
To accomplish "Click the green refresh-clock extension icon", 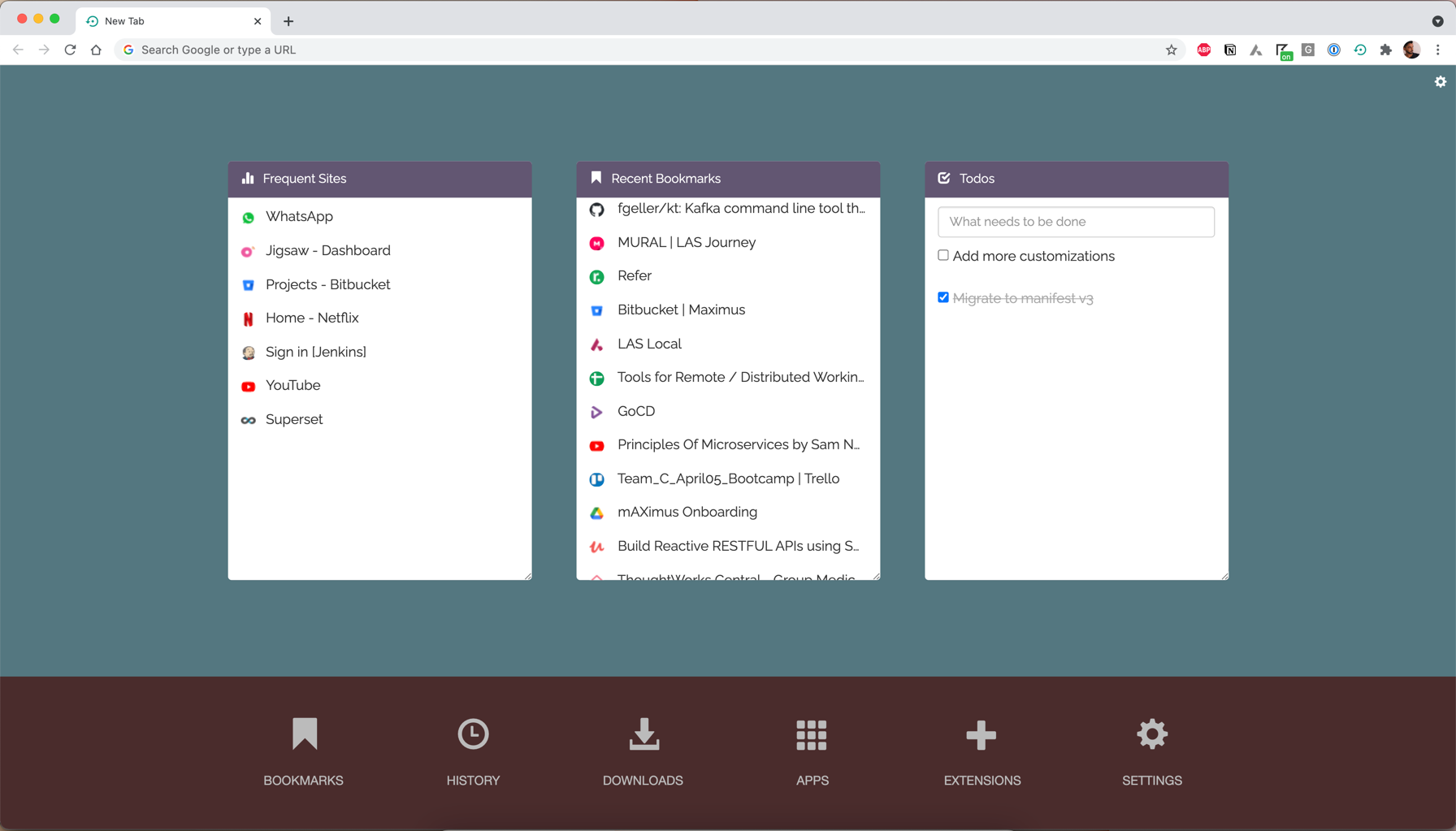I will (x=1360, y=50).
